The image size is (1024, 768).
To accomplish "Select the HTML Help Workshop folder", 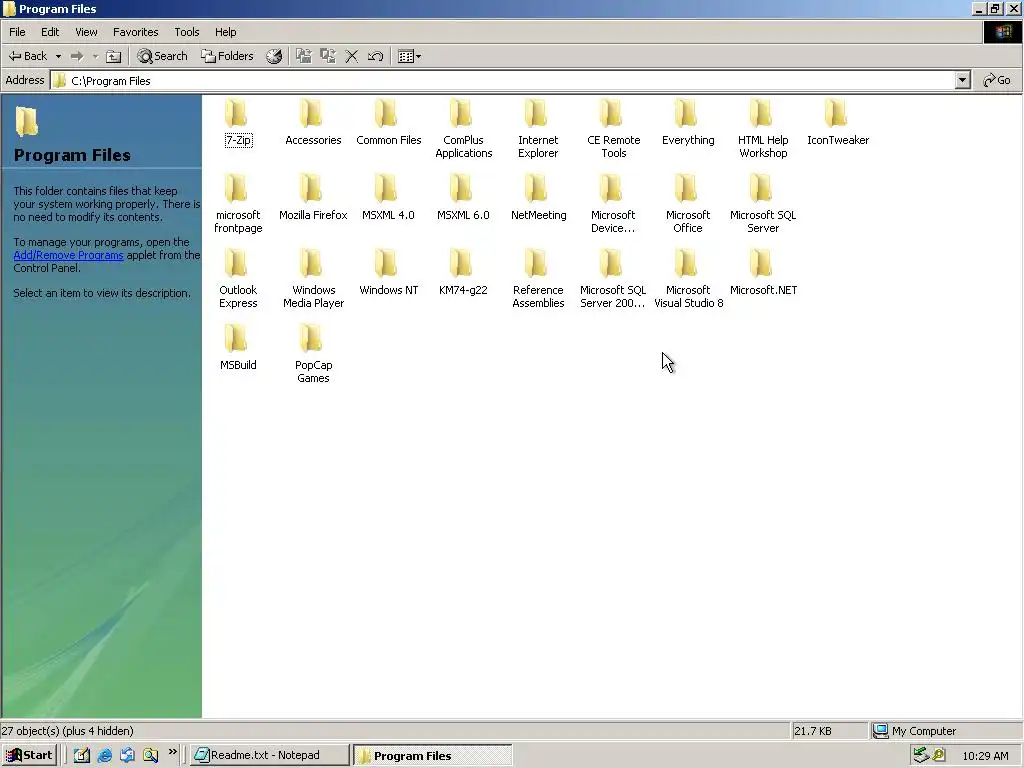I will tap(763, 129).
